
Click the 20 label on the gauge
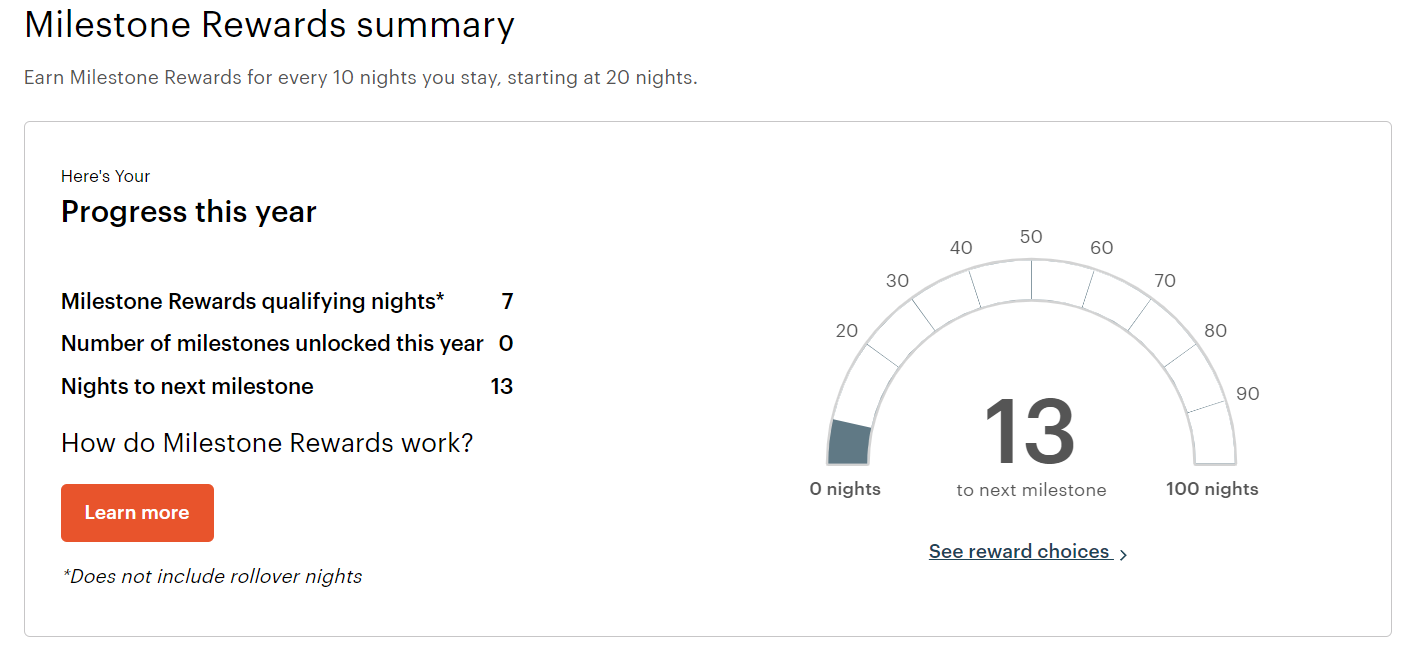(x=847, y=331)
